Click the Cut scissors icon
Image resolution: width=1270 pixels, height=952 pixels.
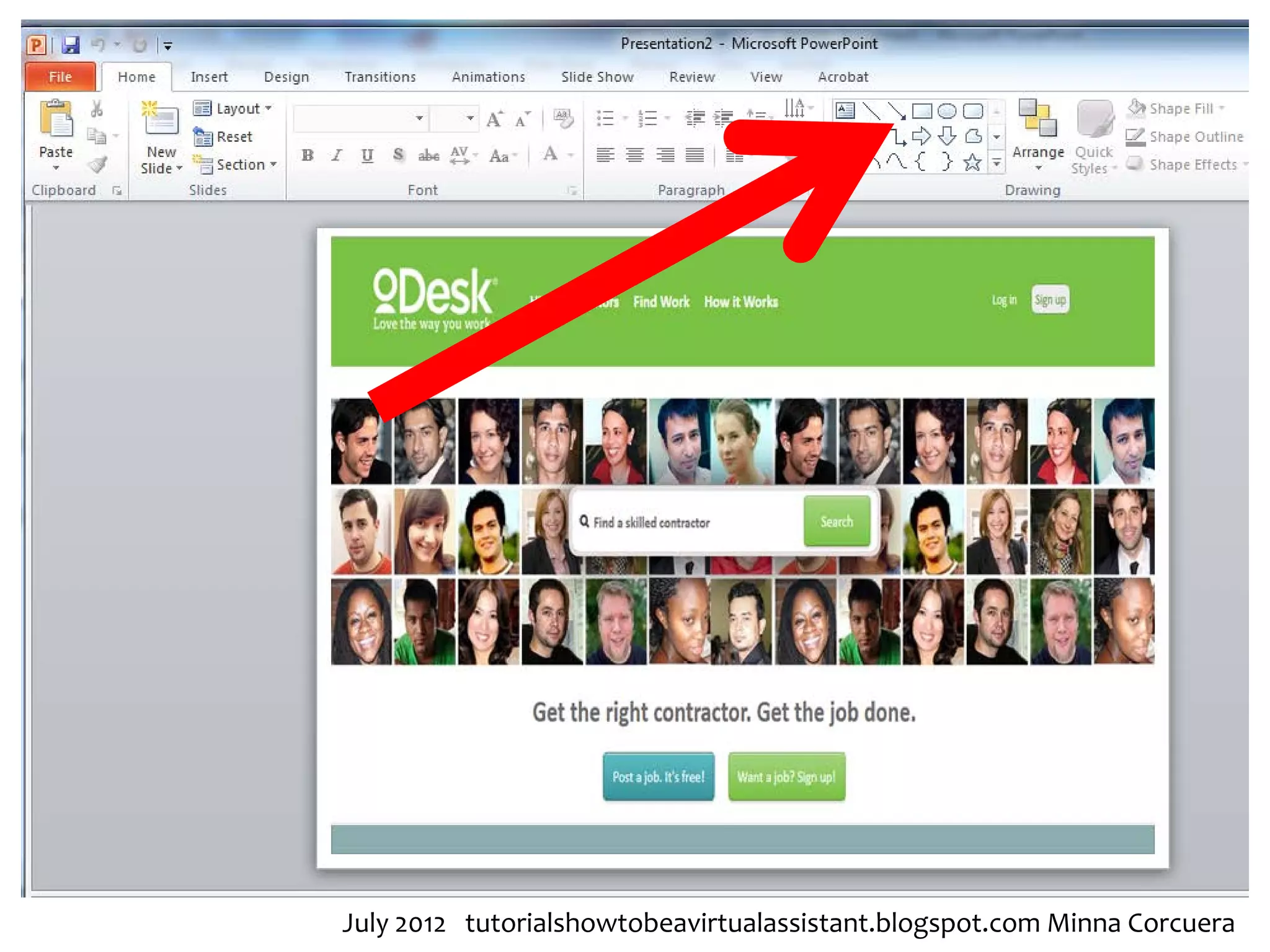coord(97,110)
